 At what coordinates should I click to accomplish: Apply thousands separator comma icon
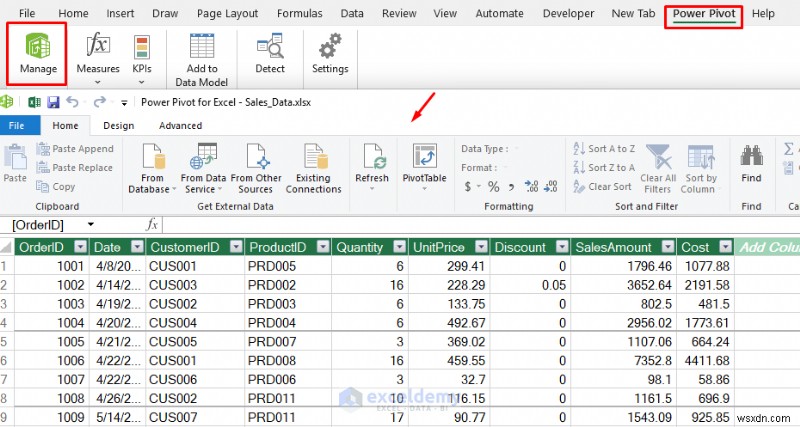click(x=511, y=187)
